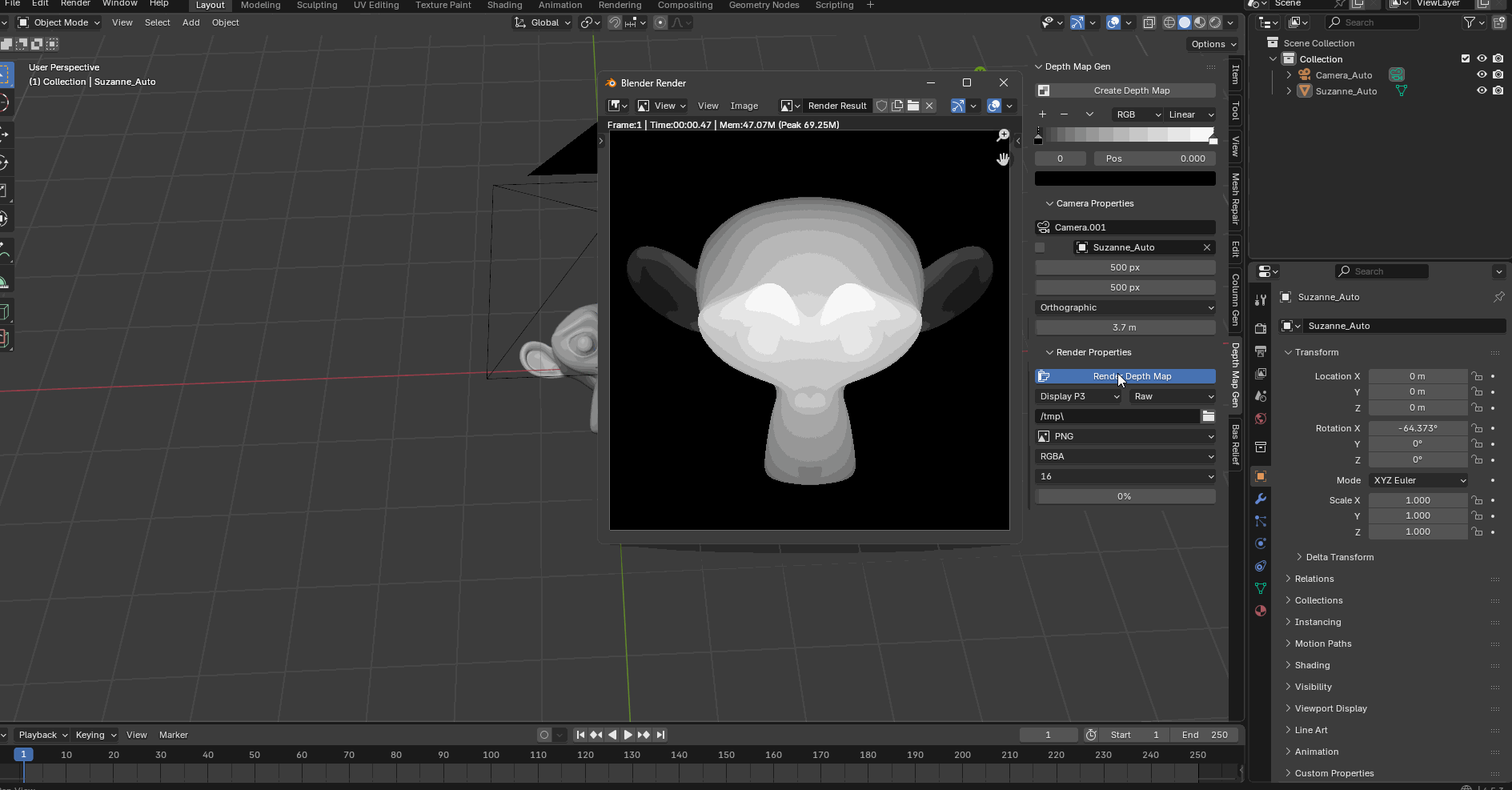Viewport: 1512px width, 790px height.
Task: Open the XYZ Euler rotation mode dropdown
Action: tap(1418, 480)
